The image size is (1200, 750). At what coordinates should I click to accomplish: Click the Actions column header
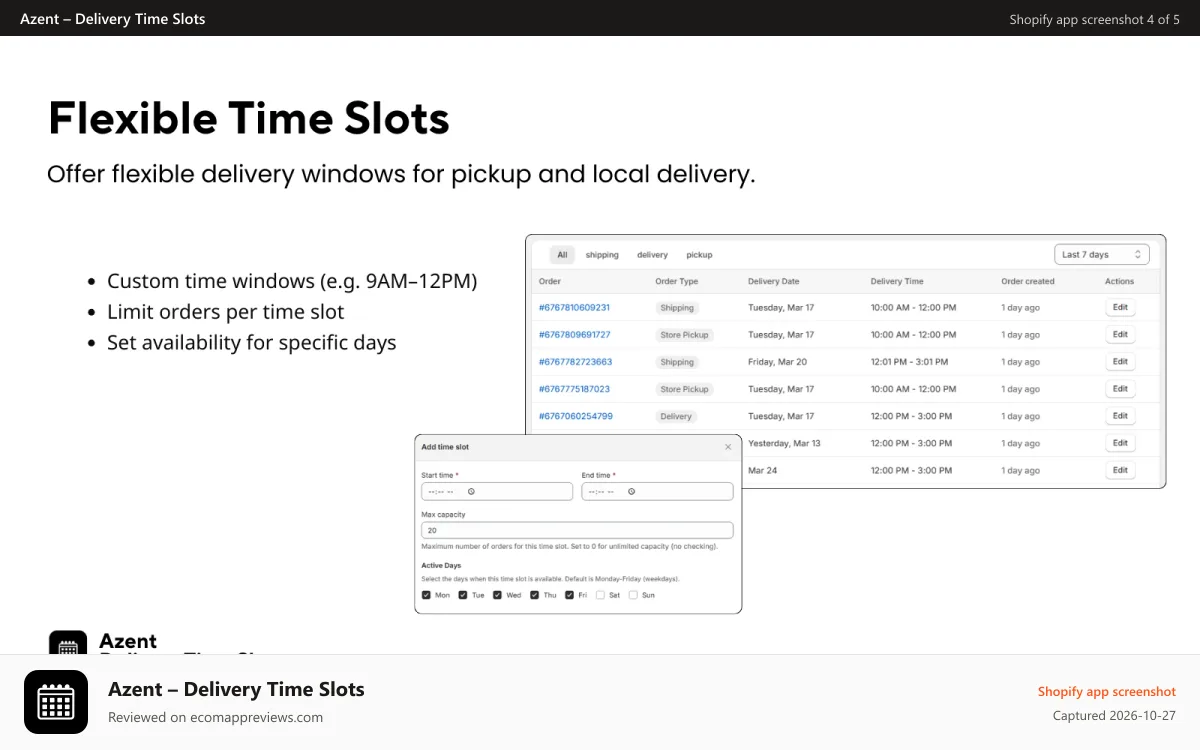pos(1119,282)
